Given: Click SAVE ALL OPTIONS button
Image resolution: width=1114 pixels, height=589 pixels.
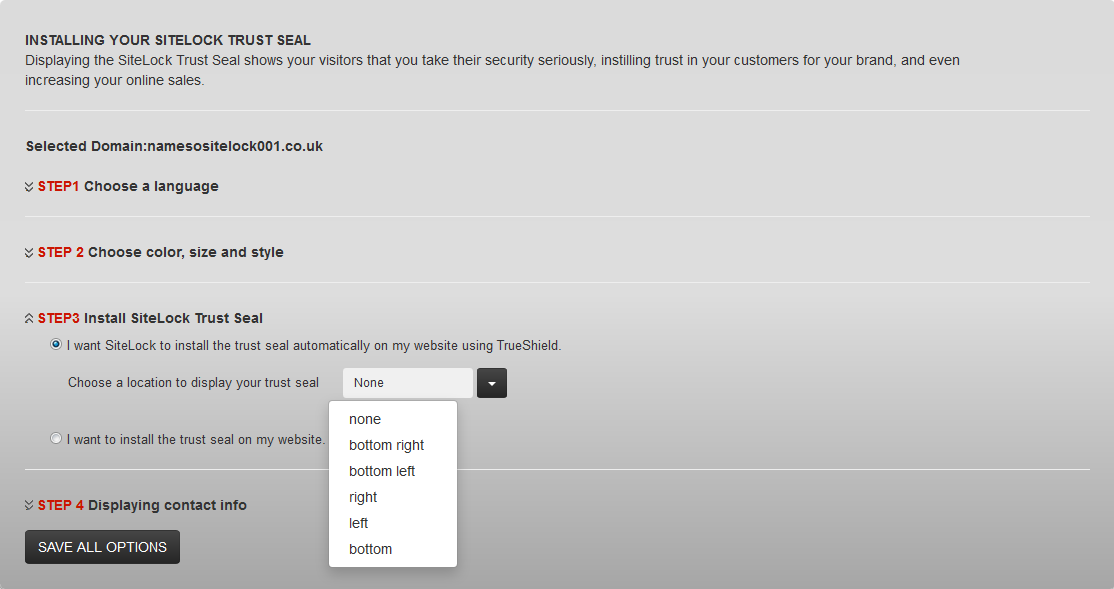Looking at the screenshot, I should click(102, 547).
